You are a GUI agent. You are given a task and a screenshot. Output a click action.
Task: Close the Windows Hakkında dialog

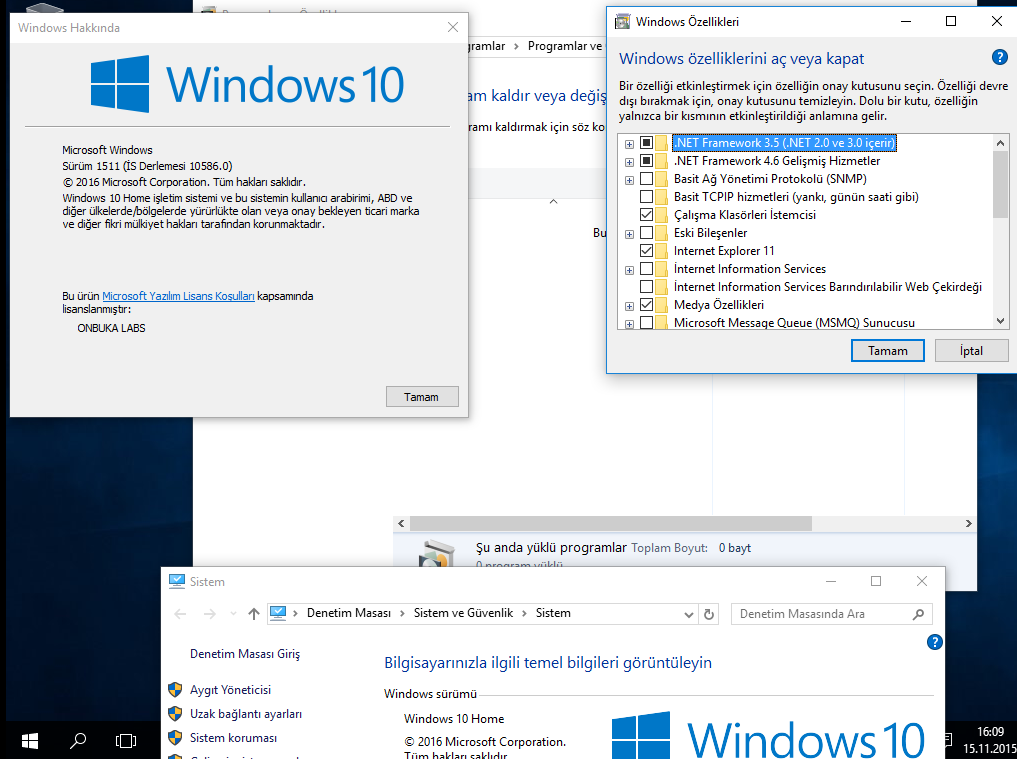[x=453, y=27]
